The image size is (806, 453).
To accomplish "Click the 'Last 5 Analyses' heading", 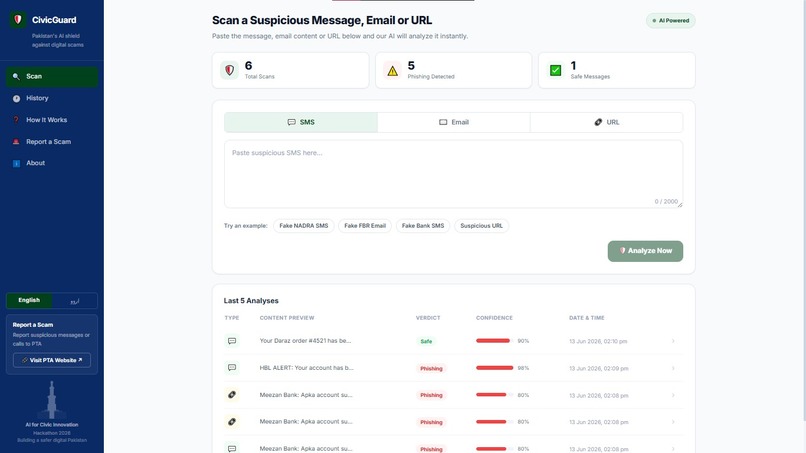I will pos(251,301).
